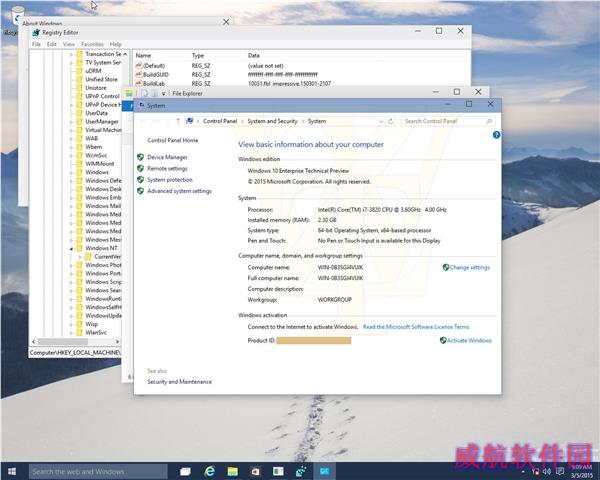Select the WAB registry key
The image size is (600, 480).
(91, 139)
